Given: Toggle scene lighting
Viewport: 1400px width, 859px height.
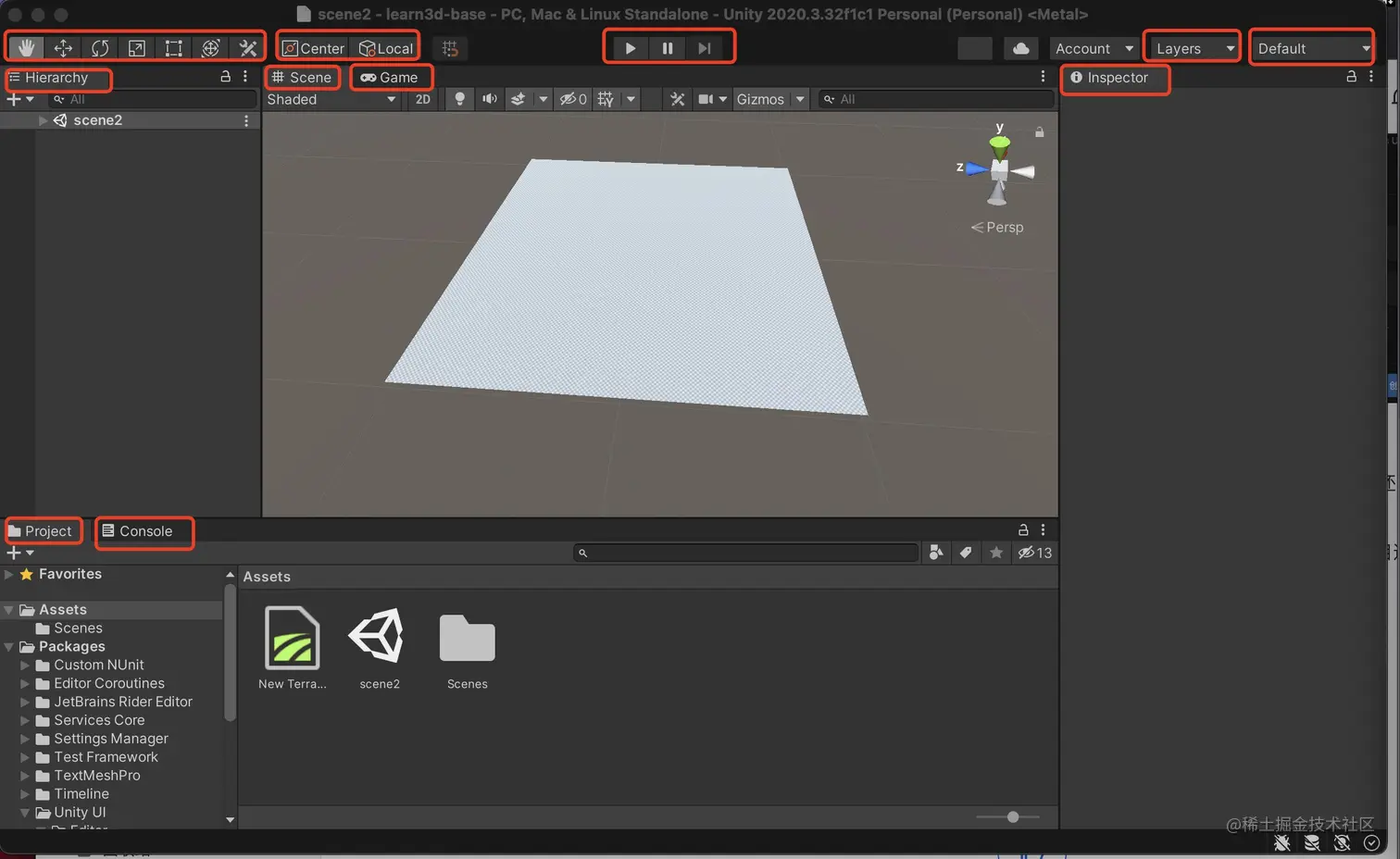Looking at the screenshot, I should [x=459, y=99].
